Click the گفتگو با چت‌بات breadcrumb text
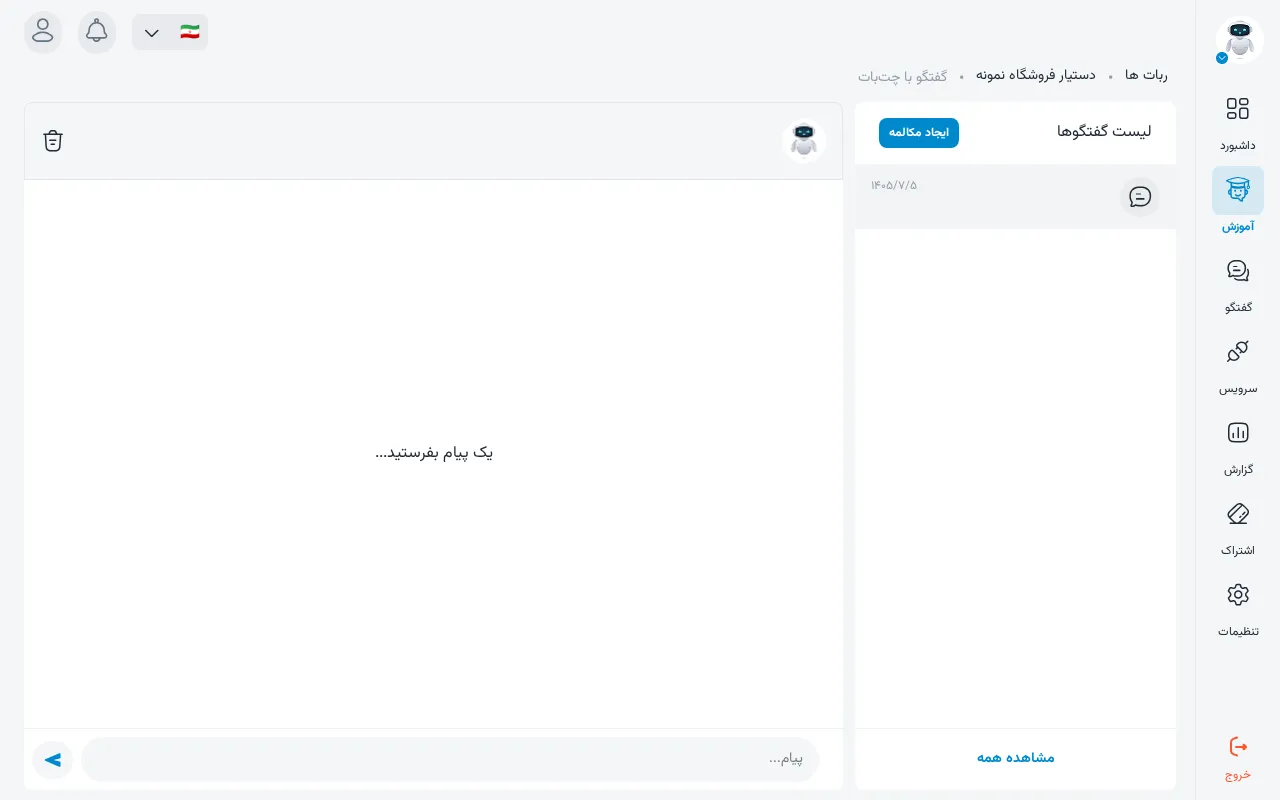The image size is (1280, 800). (902, 76)
